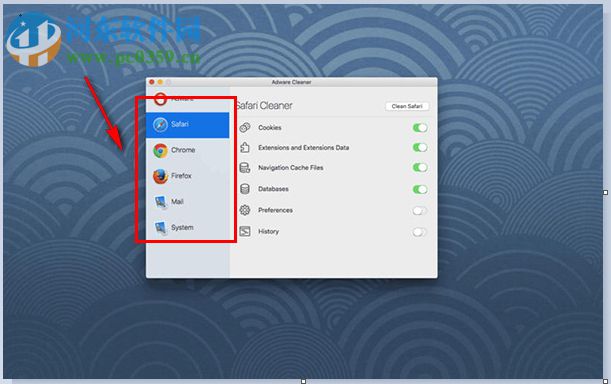Enable the History toggle
611x384 pixels.
(x=419, y=232)
